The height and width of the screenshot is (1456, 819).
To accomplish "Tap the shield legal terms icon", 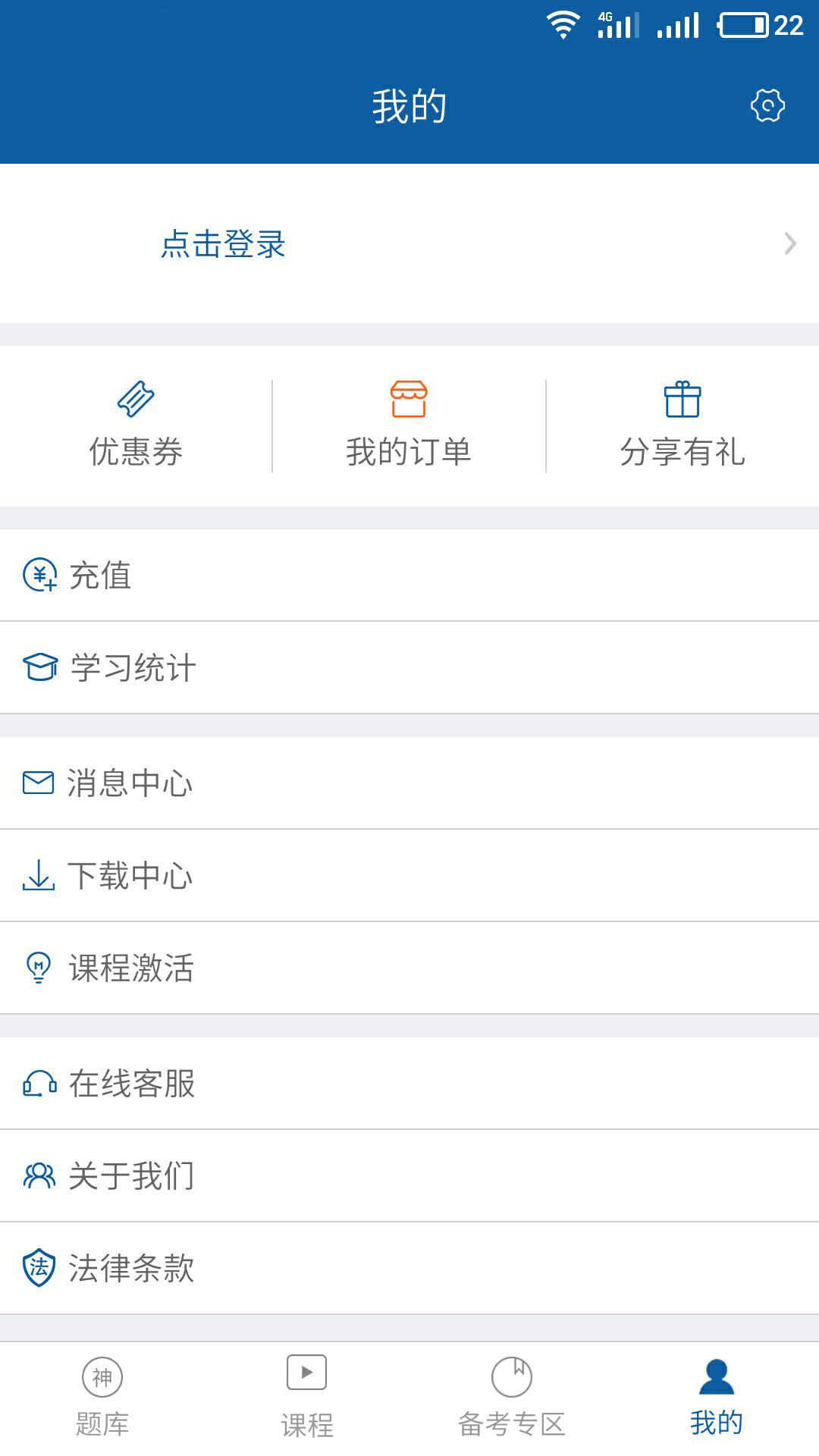I will click(x=39, y=1268).
